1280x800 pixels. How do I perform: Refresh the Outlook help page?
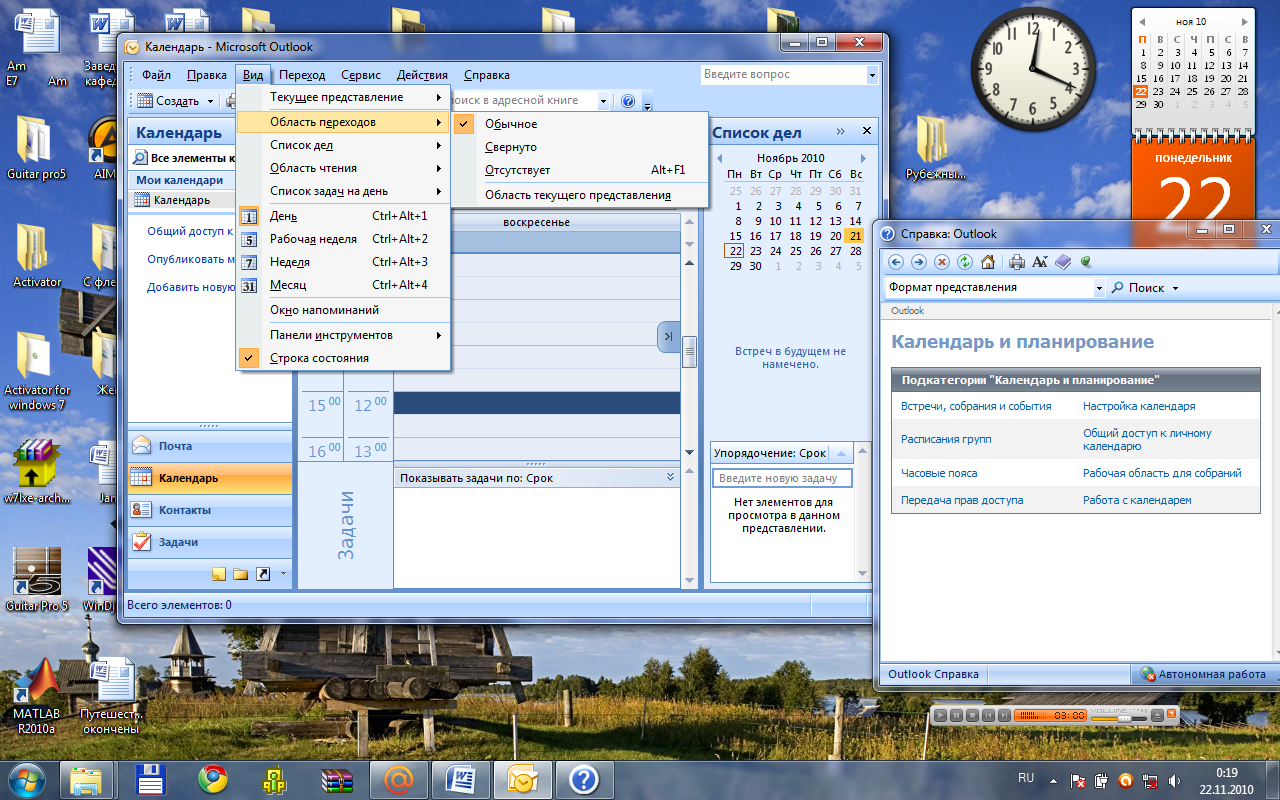(965, 262)
